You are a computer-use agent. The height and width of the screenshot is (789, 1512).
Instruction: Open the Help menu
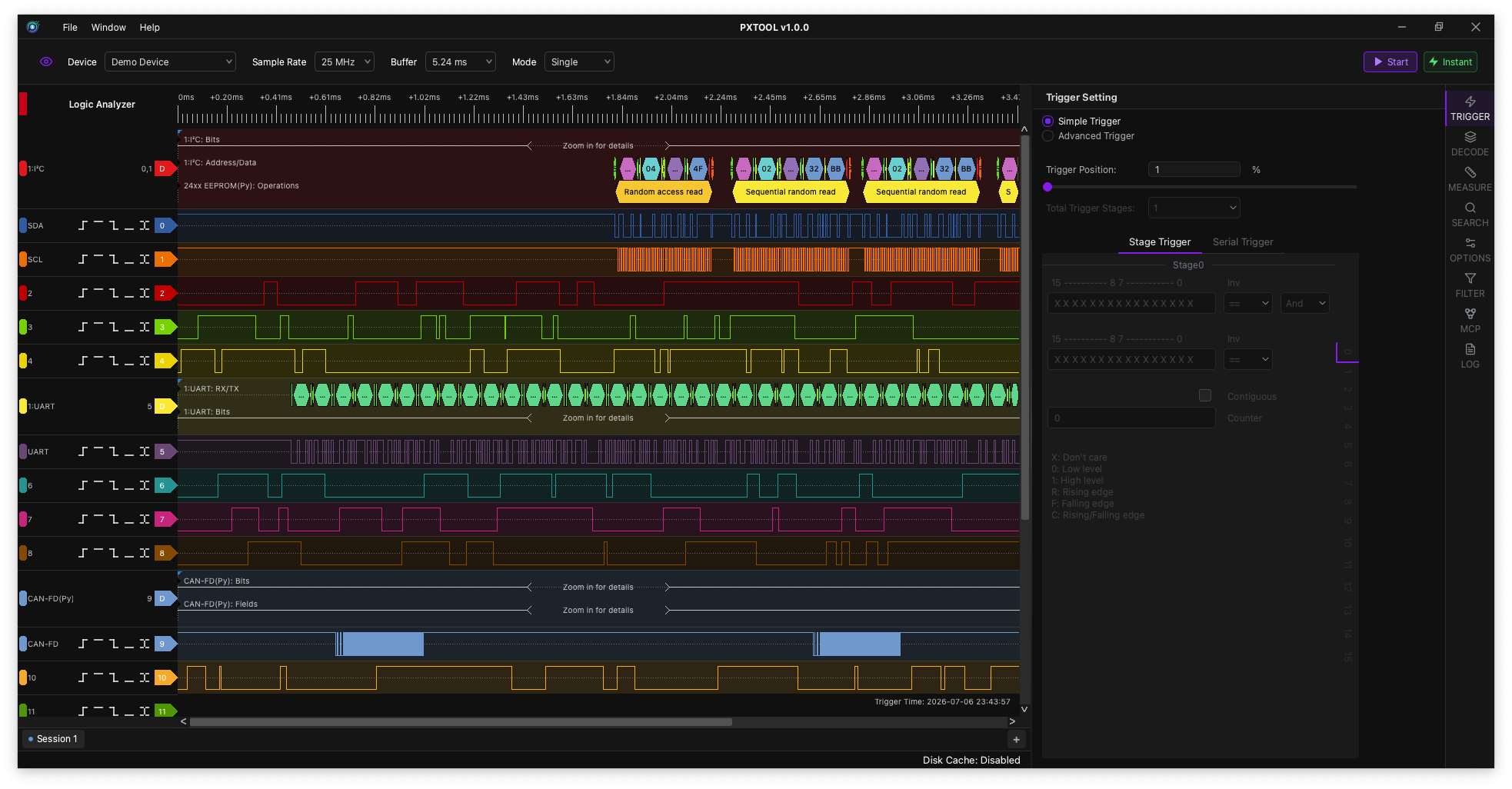[149, 27]
